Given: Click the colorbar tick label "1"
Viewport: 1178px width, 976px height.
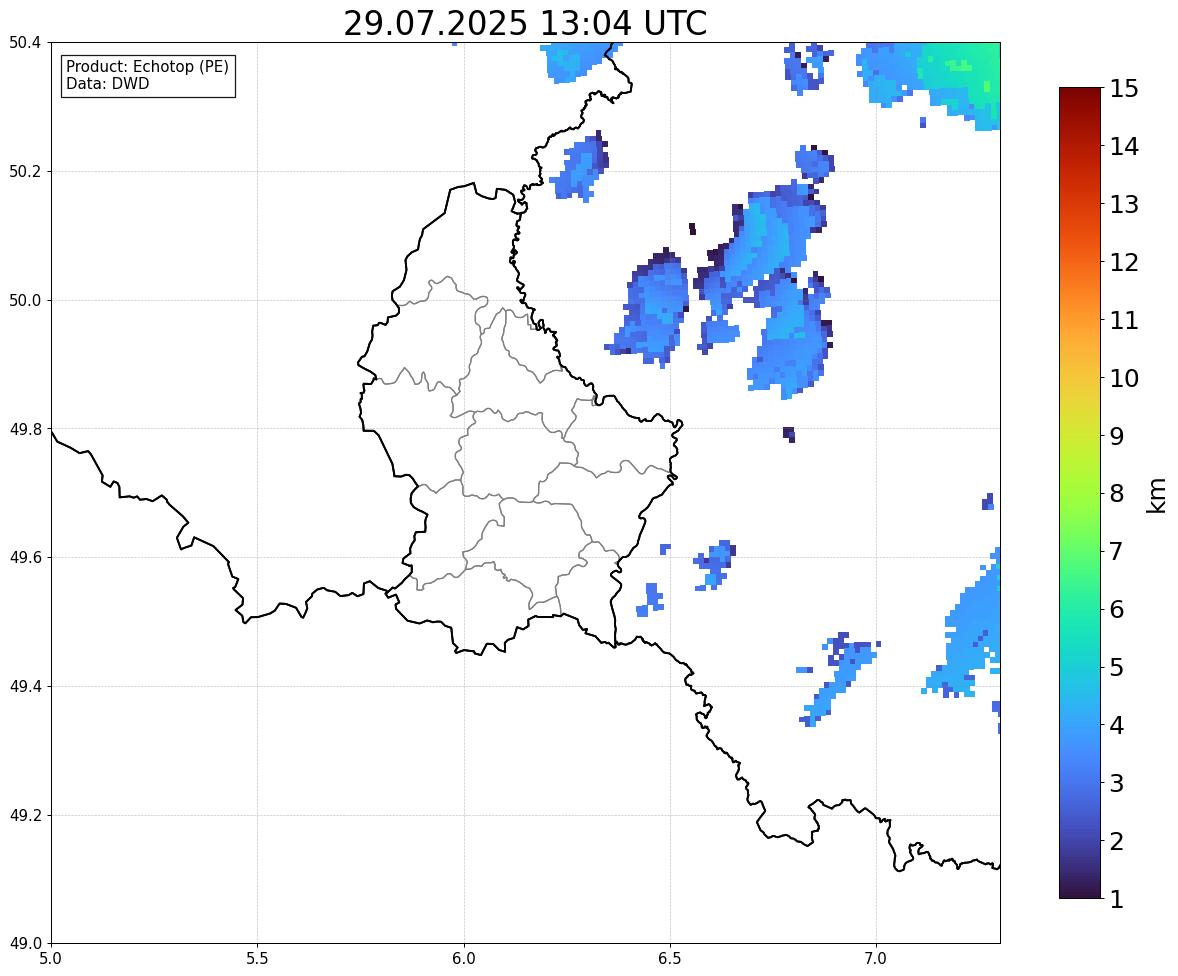Looking at the screenshot, I should 1117,899.
